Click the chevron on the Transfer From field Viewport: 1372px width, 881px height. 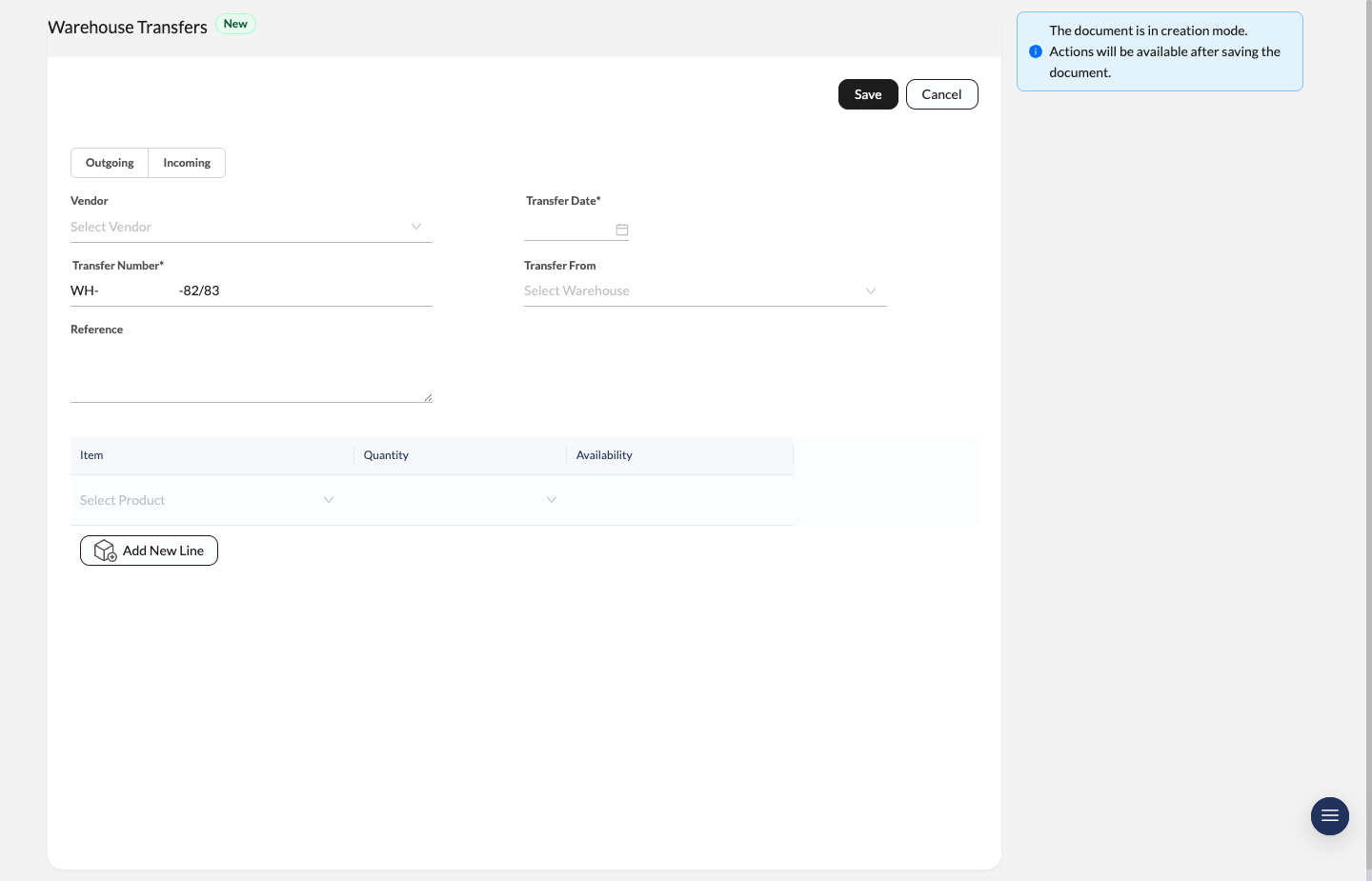870,290
